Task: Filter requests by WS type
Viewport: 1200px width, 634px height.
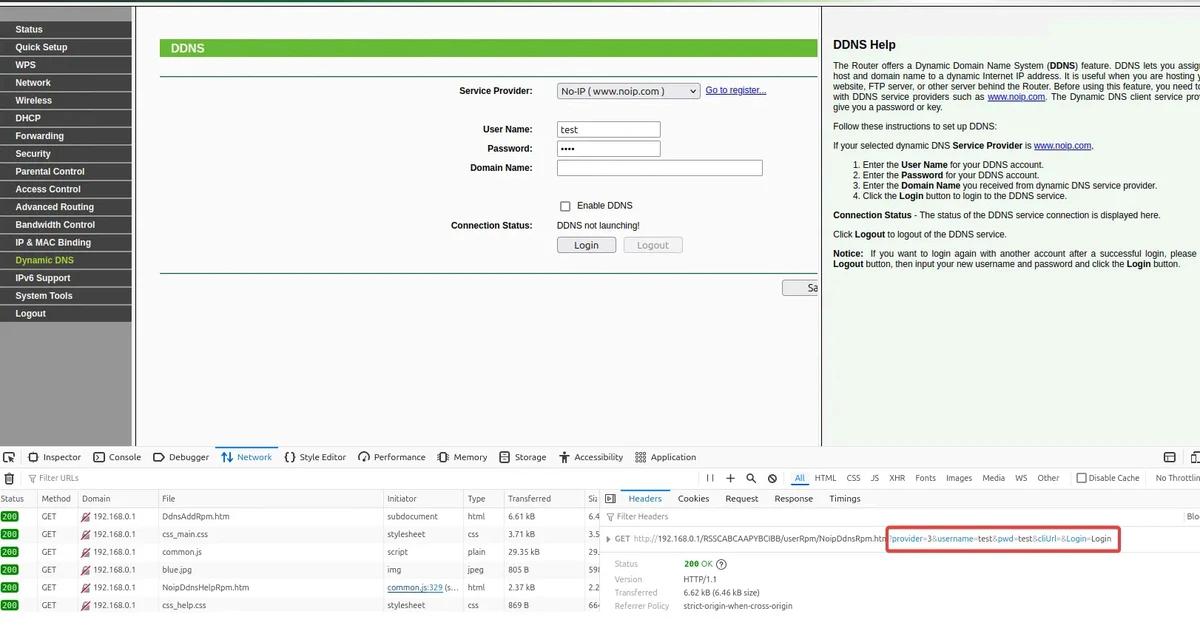Action: tap(1021, 478)
